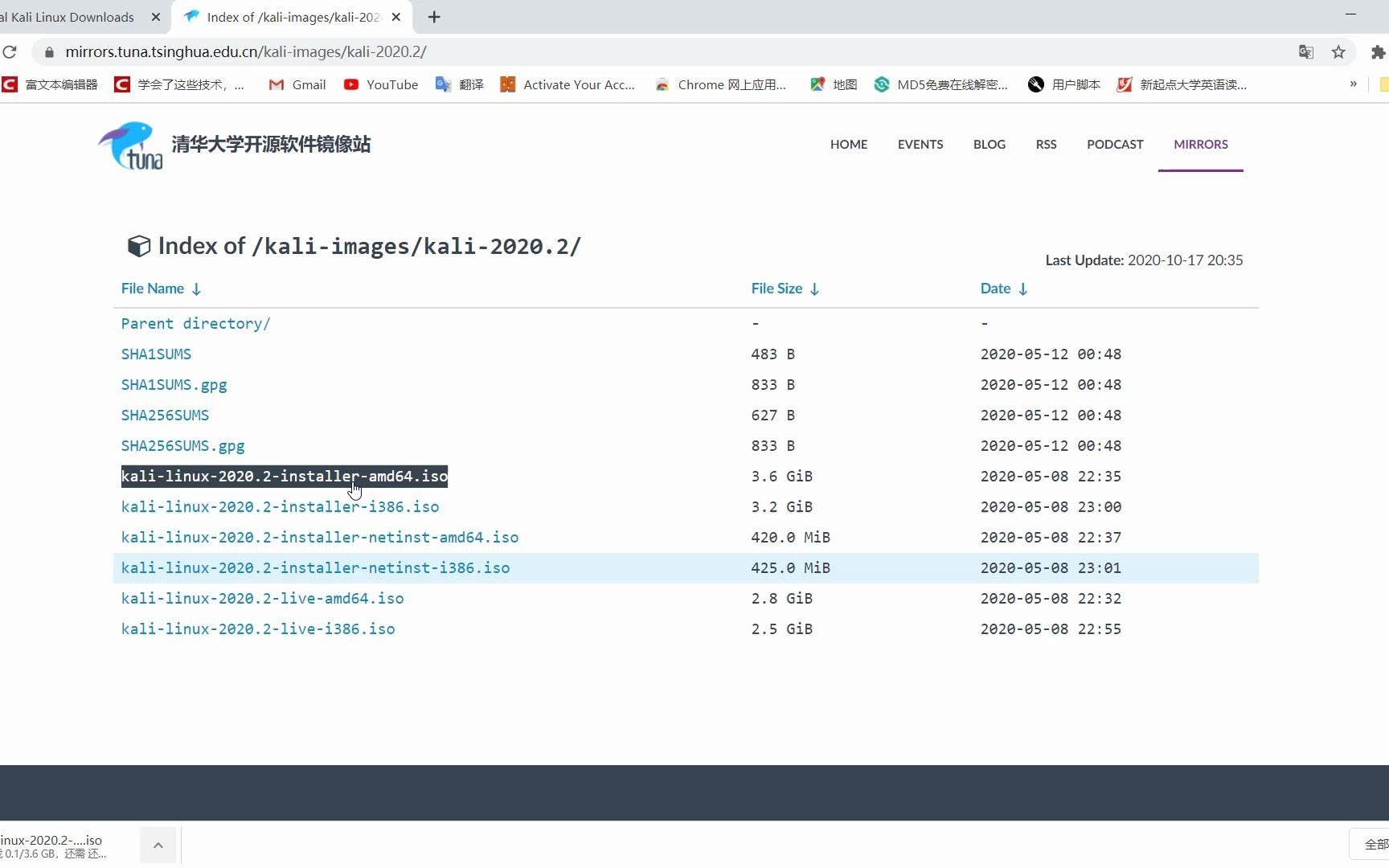The height and width of the screenshot is (868, 1389).
Task: Open BLOG navigation item
Action: [x=990, y=145]
